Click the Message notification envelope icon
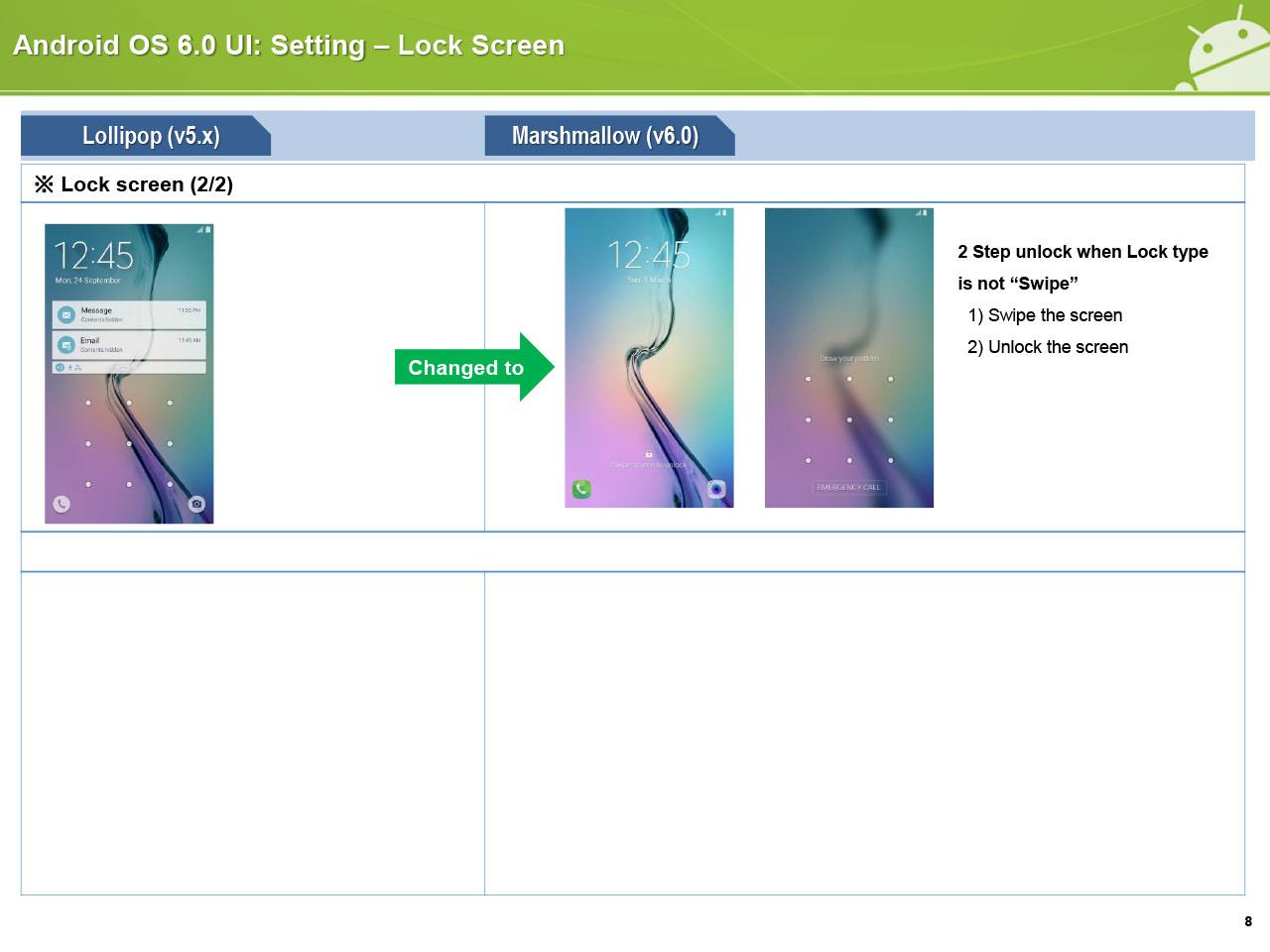Image resolution: width=1270 pixels, height=952 pixels. point(66,314)
